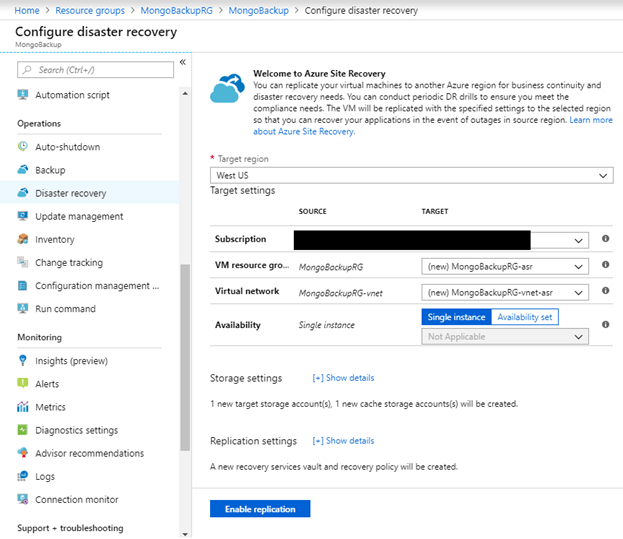Open Advisor recommendations menu item
Viewport: 623px width, 539px height.
click(89, 453)
